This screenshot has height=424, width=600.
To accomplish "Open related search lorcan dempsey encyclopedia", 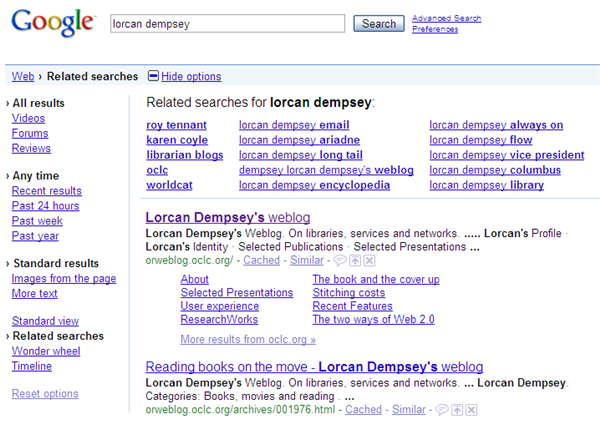I will [315, 185].
